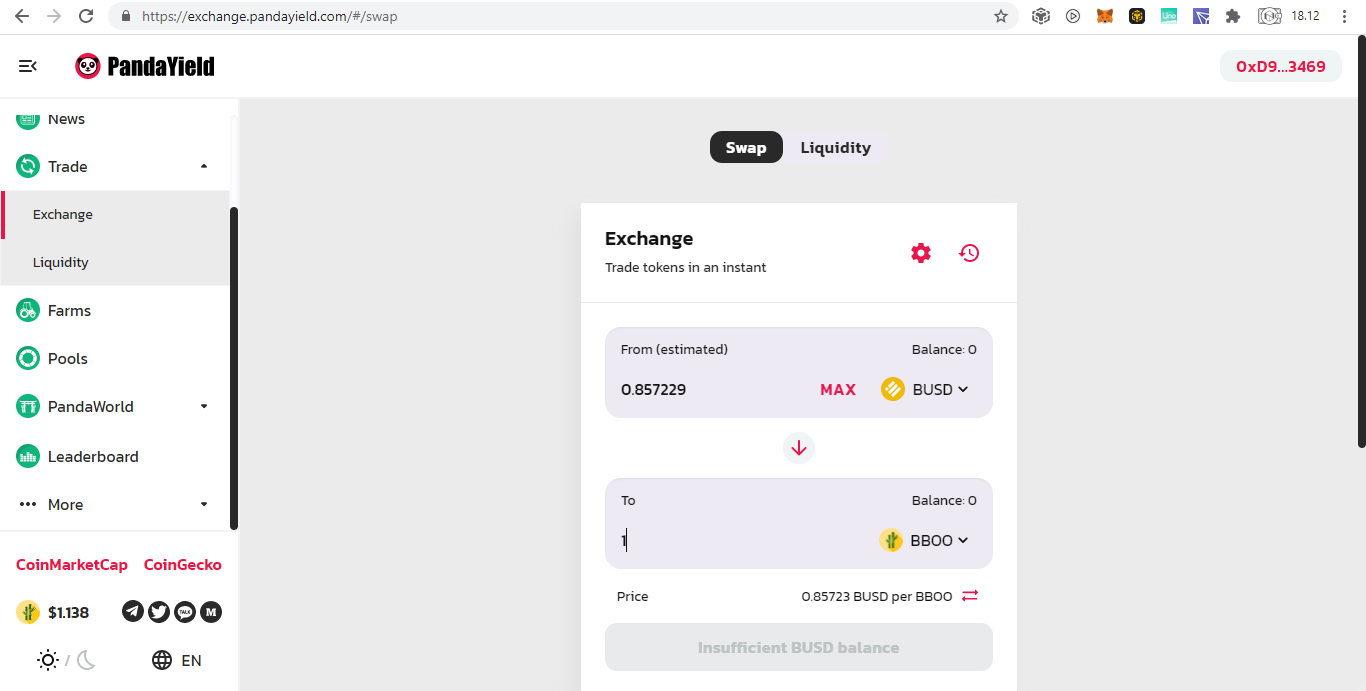The height and width of the screenshot is (691, 1366).
Task: Open Chrome extensions puzzle icon
Action: (x=1233, y=16)
